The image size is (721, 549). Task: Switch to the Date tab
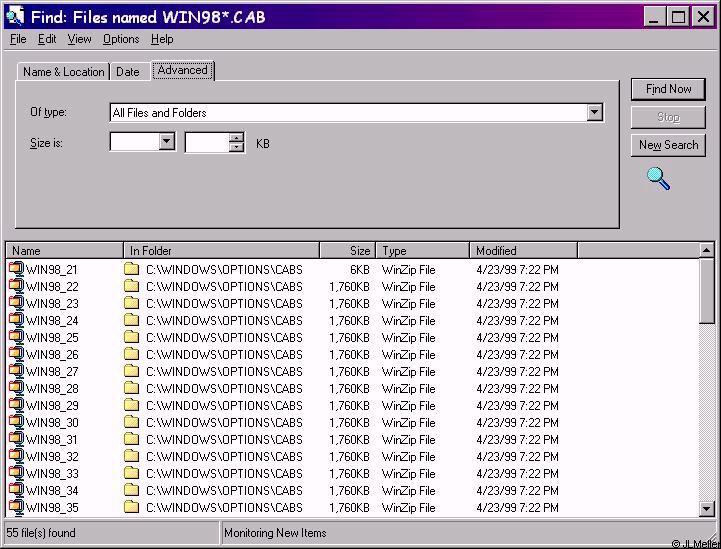[128, 72]
